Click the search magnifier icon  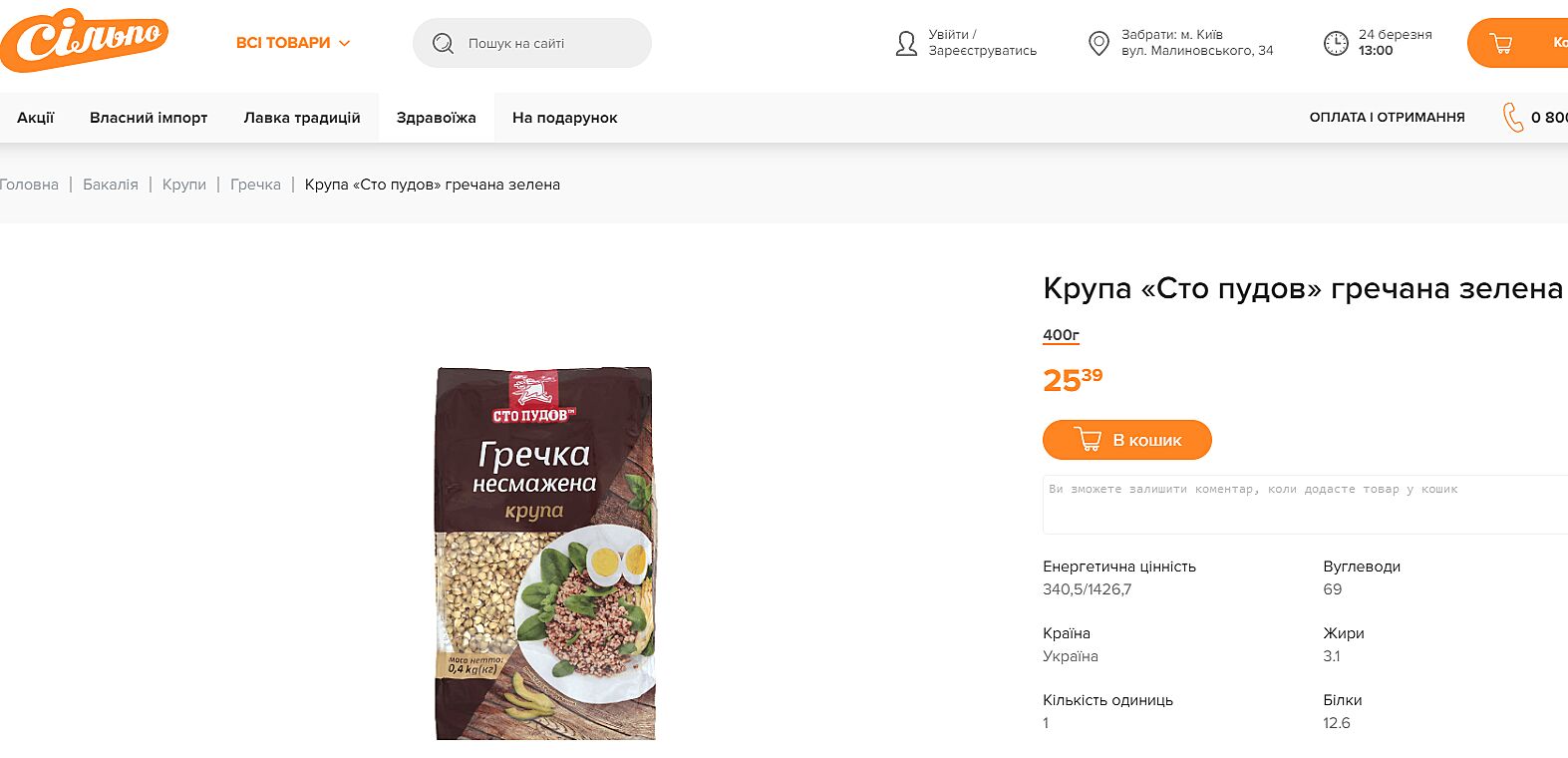tap(443, 44)
